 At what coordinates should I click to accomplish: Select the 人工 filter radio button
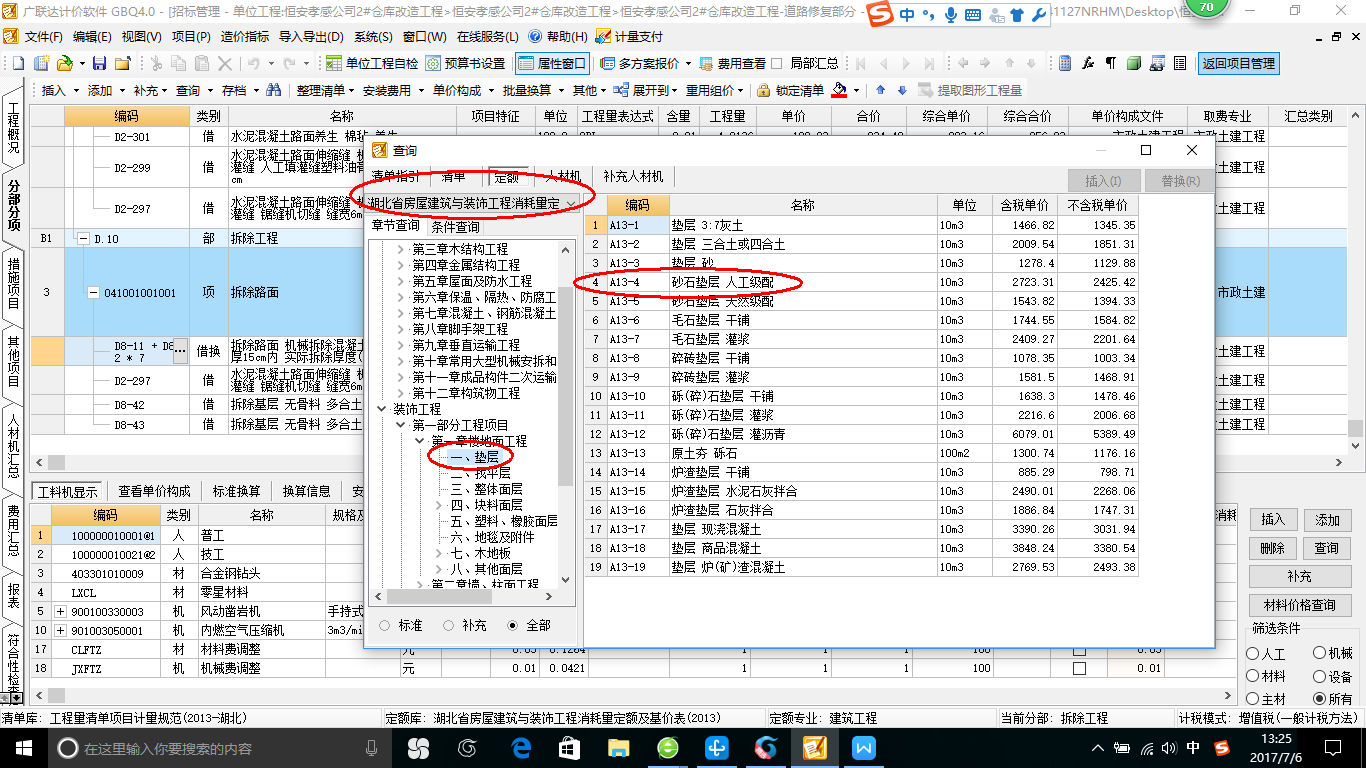(x=1253, y=653)
